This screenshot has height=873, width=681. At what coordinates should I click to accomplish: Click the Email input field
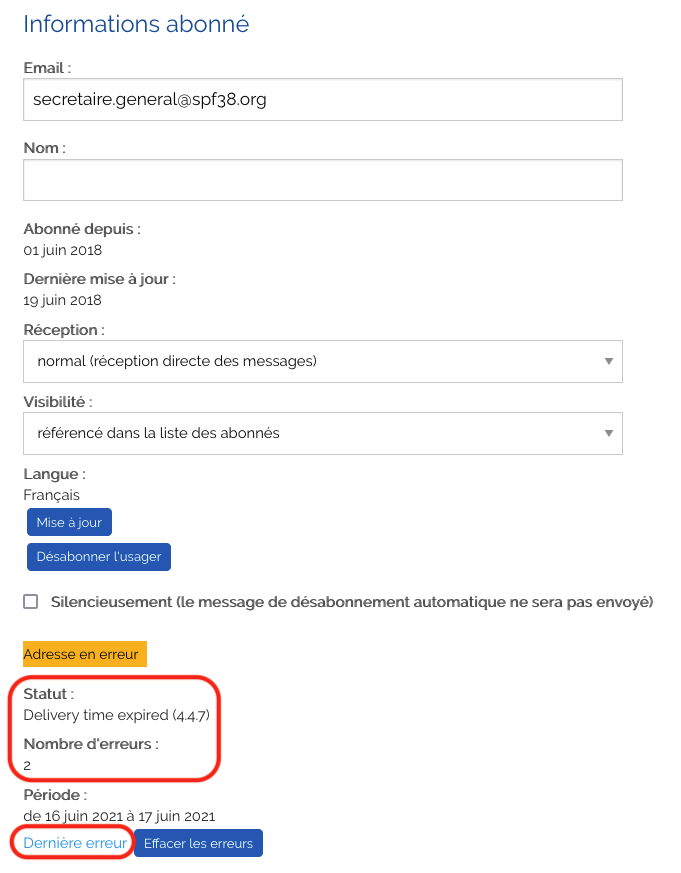coord(322,100)
